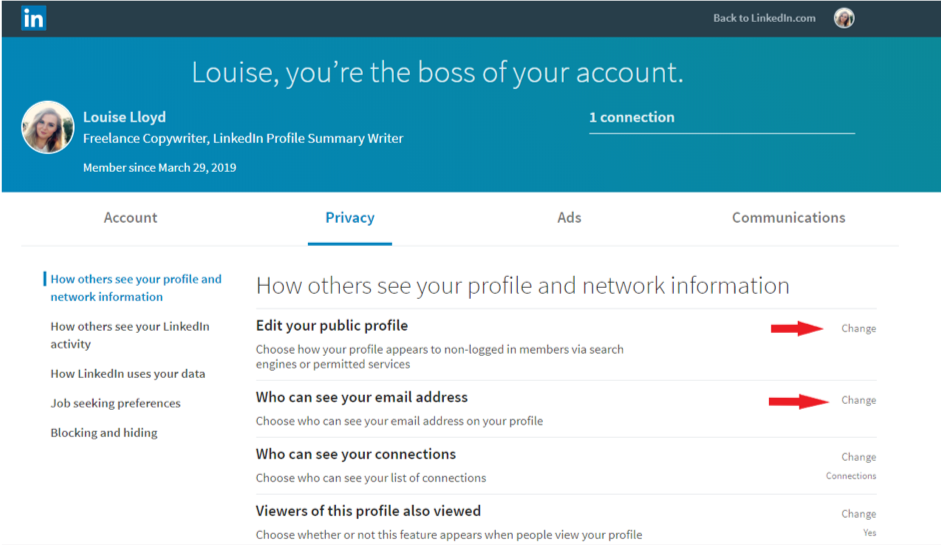Expand Who can see your connections setting
The width and height of the screenshot is (941, 545).
click(858, 457)
